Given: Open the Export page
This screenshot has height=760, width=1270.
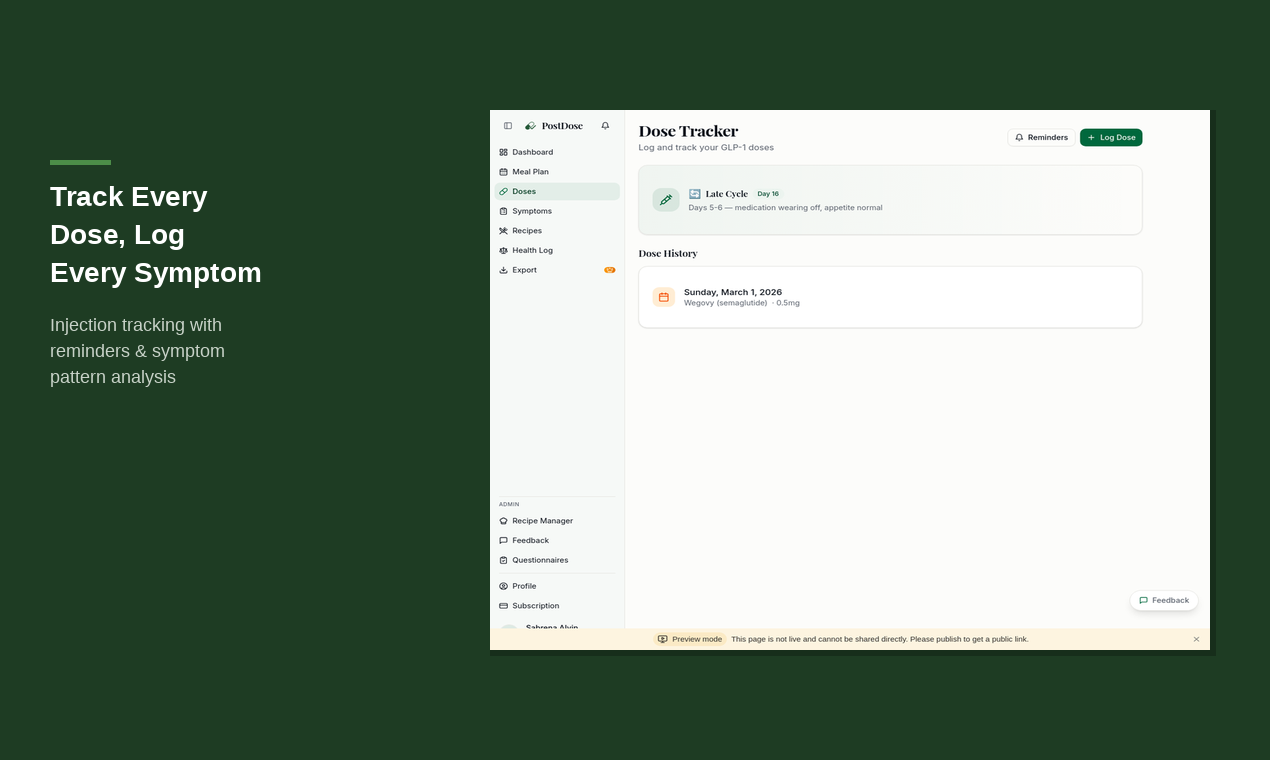Looking at the screenshot, I should coord(557,270).
